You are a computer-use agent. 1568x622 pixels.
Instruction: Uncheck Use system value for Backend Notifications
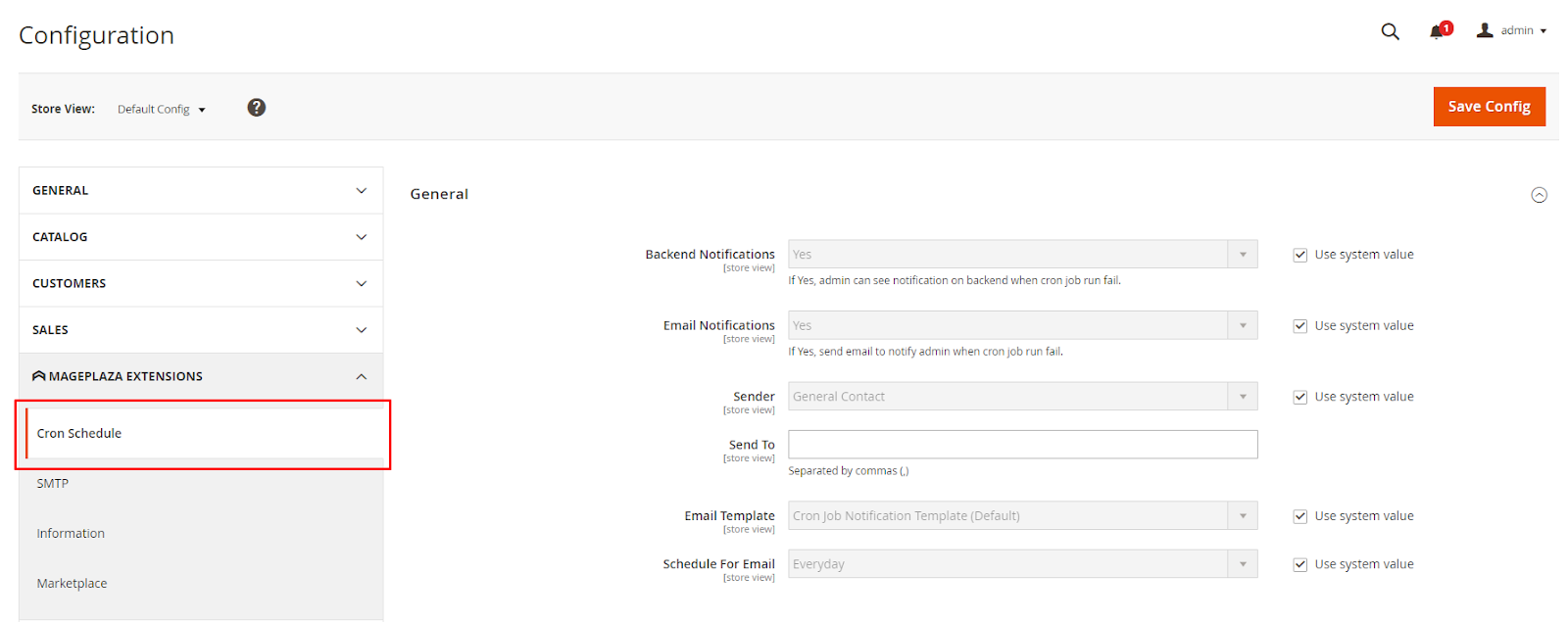coord(1300,255)
